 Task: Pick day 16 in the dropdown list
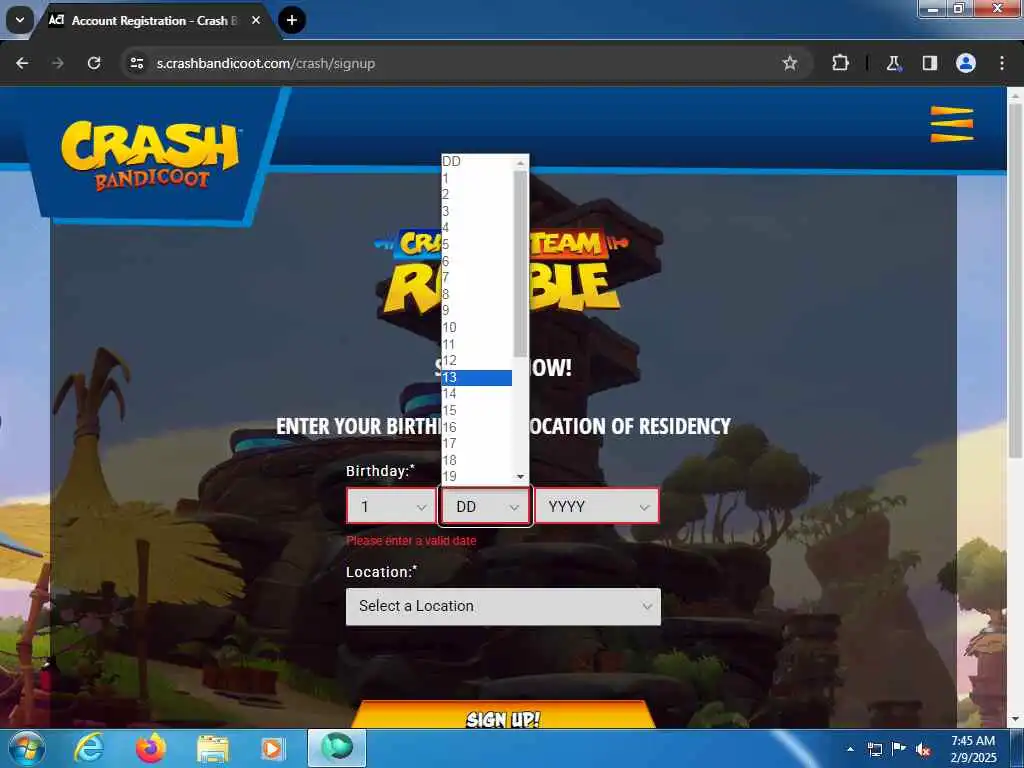(x=477, y=427)
